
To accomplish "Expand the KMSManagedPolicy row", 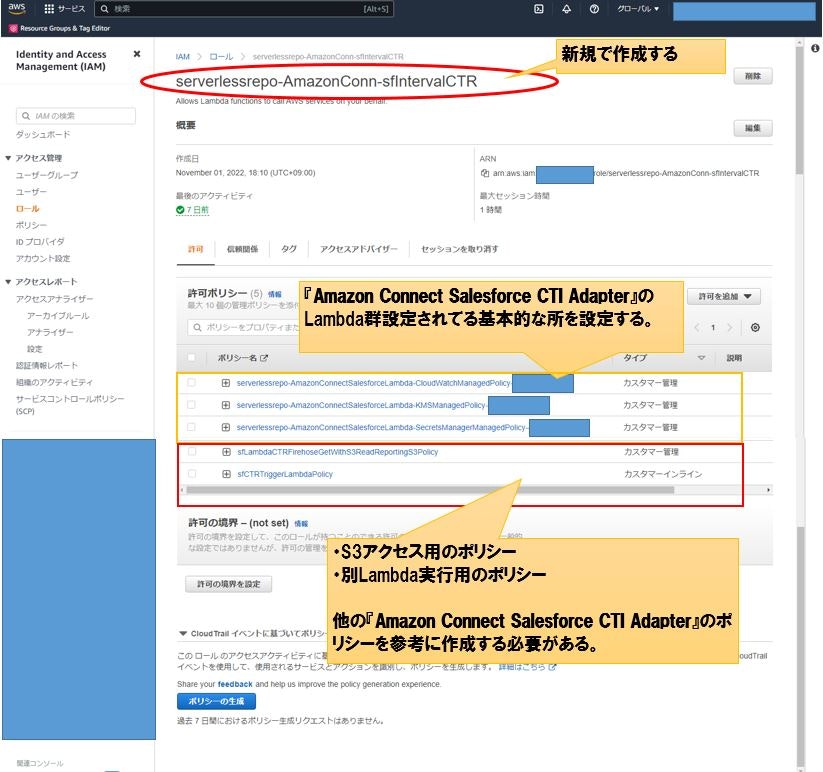I will (226, 405).
